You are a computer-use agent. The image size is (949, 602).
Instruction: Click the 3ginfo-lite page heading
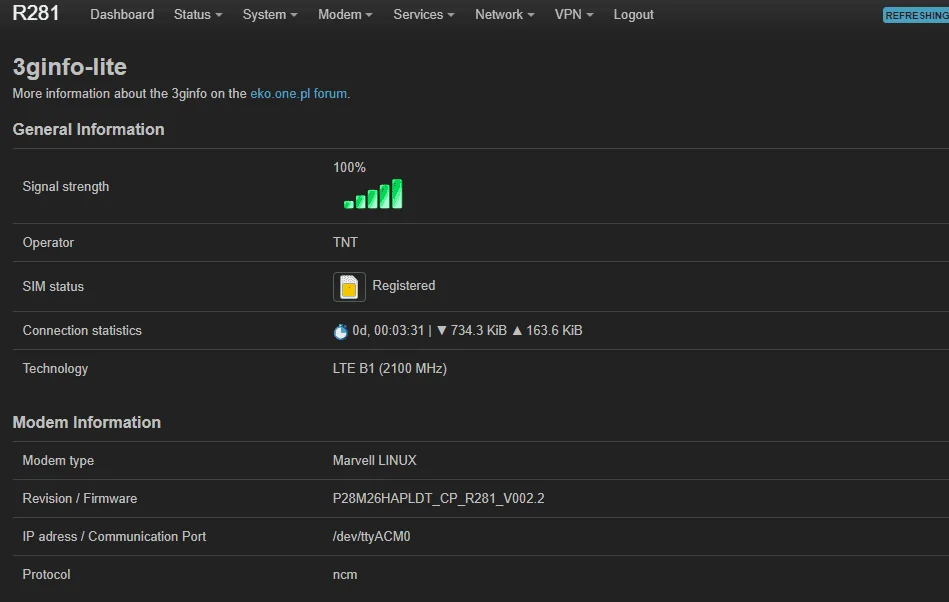coord(70,67)
